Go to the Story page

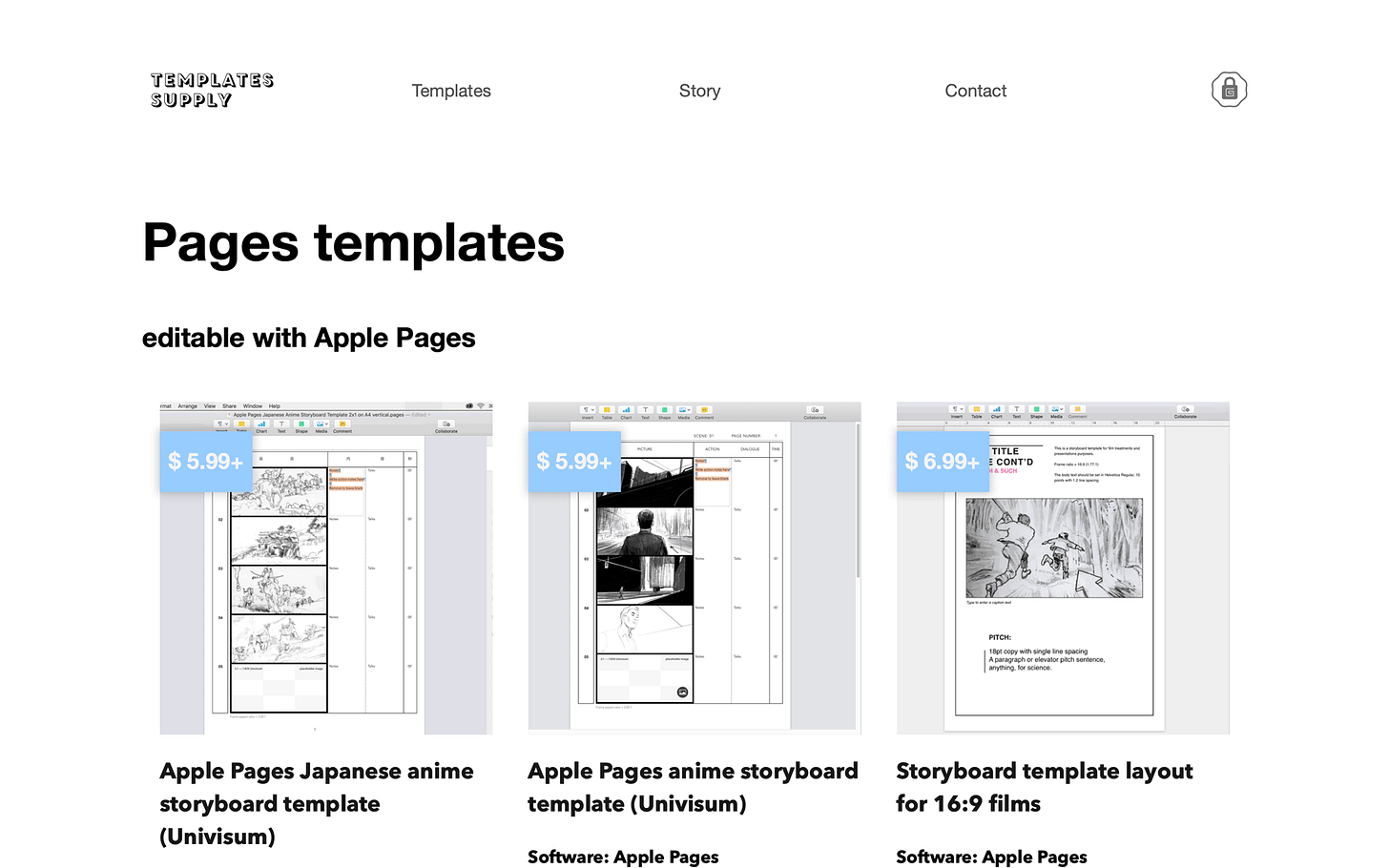coord(699,91)
